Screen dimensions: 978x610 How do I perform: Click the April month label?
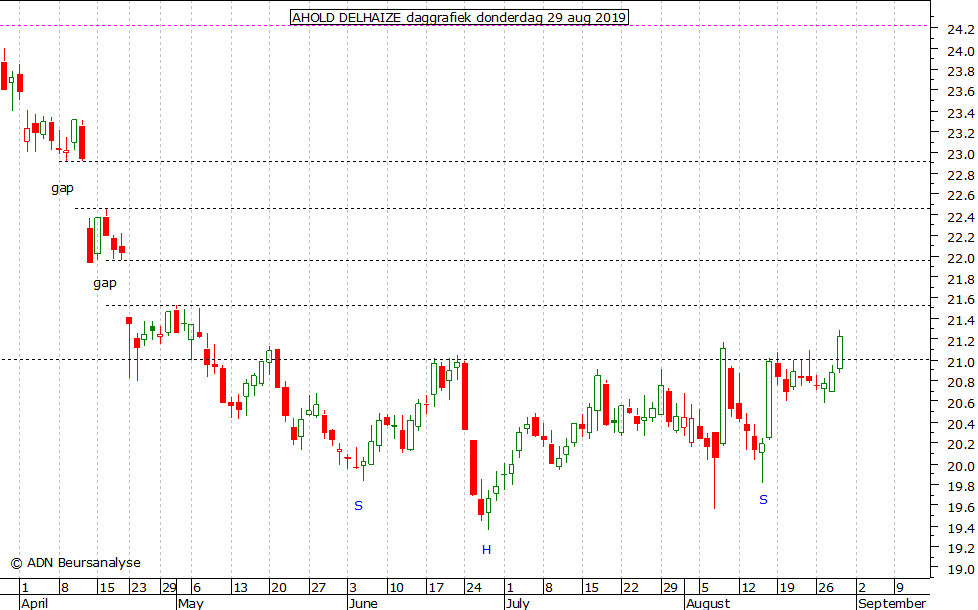[x=34, y=603]
